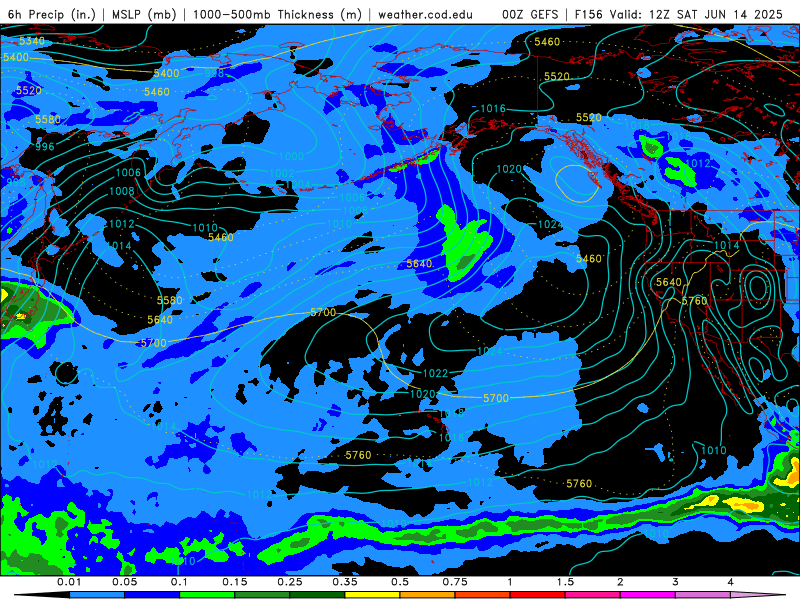Select the hot pink 1.5–2 legend swatch
The width and height of the screenshot is (800, 600).
[592, 595]
